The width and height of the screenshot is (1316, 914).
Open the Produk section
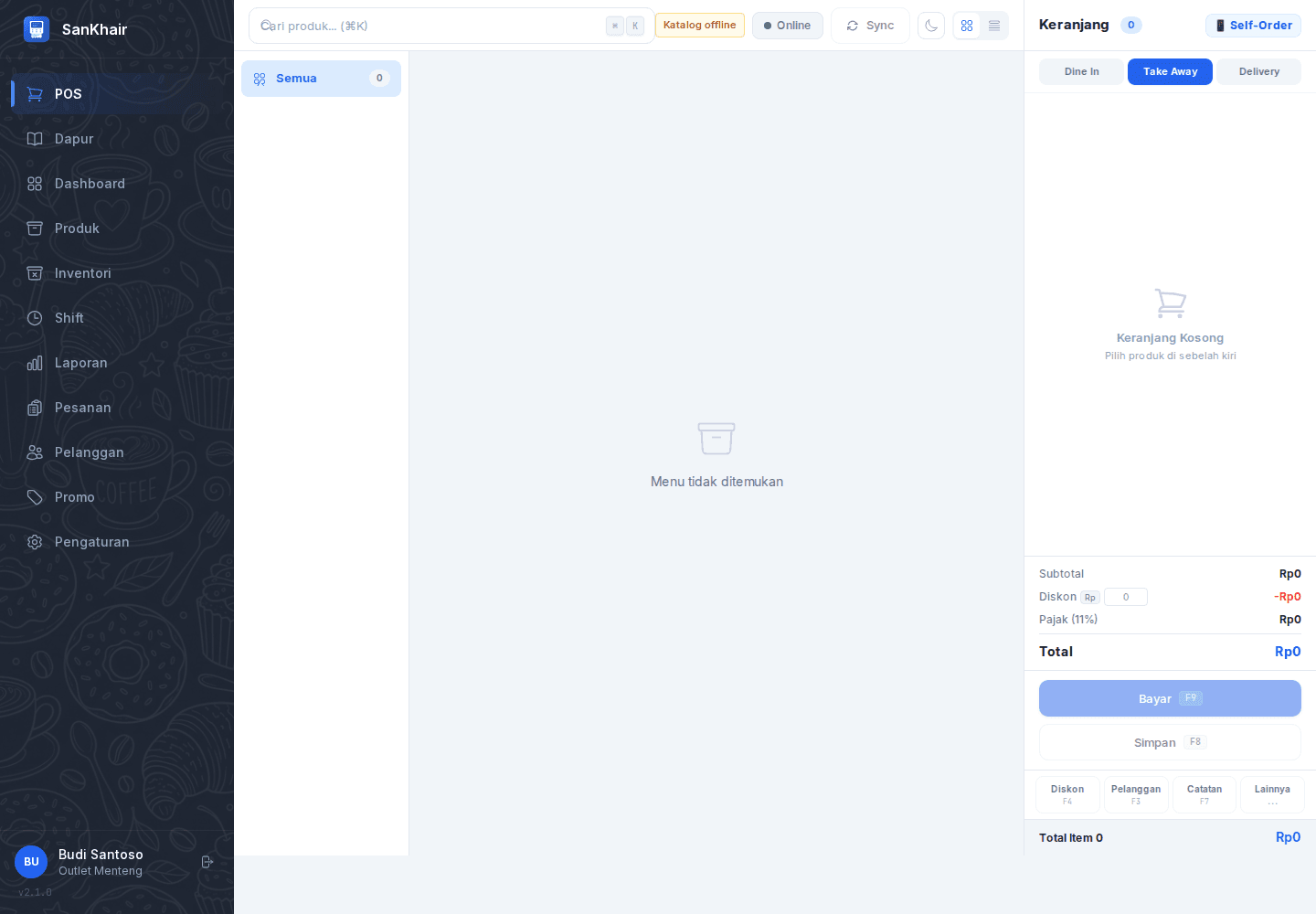click(x=117, y=228)
